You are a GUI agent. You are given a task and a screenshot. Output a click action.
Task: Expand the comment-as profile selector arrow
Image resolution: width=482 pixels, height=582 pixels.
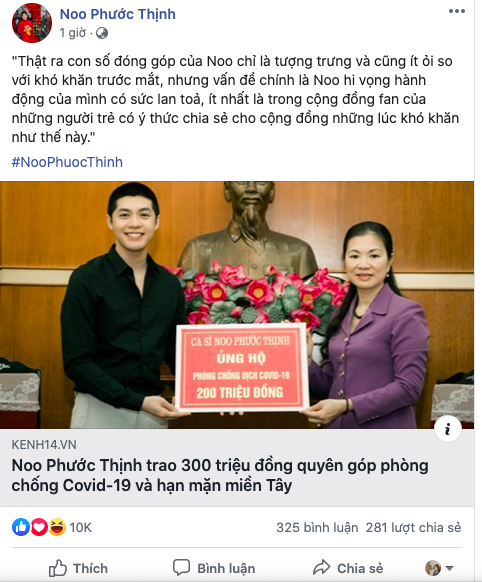tap(449, 568)
